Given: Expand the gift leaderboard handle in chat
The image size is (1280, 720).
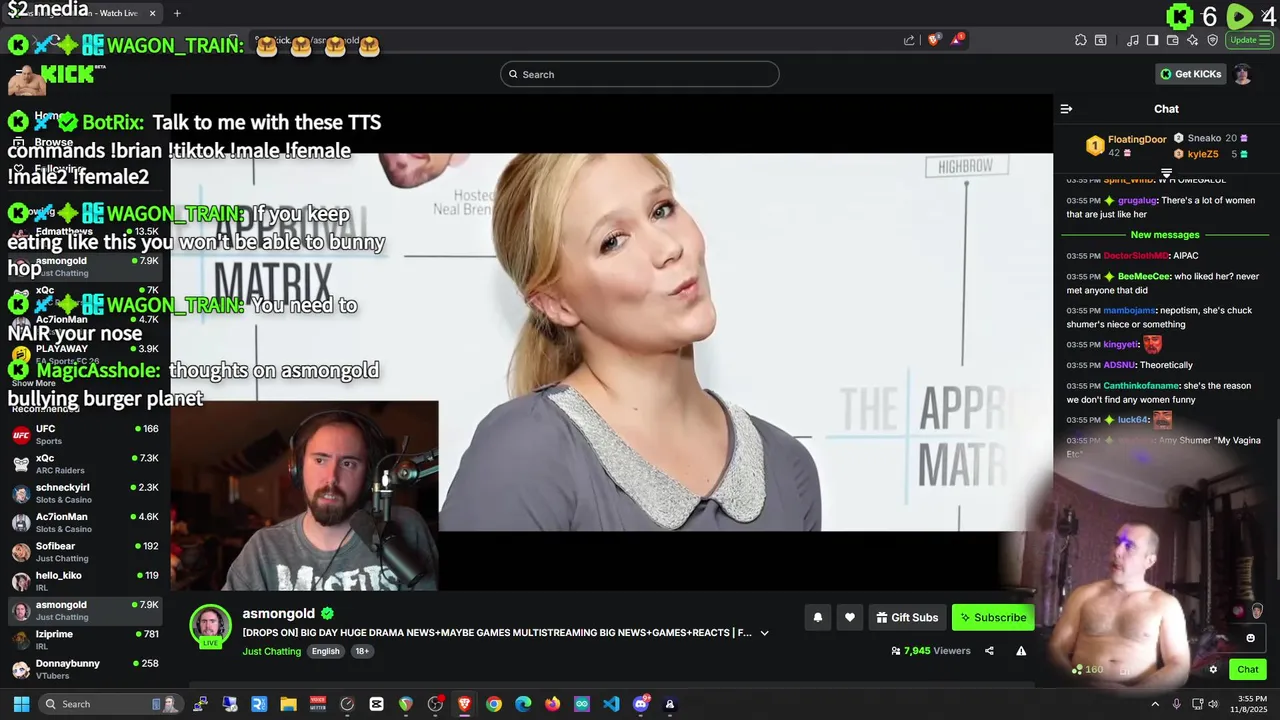Looking at the screenshot, I should point(1166,173).
